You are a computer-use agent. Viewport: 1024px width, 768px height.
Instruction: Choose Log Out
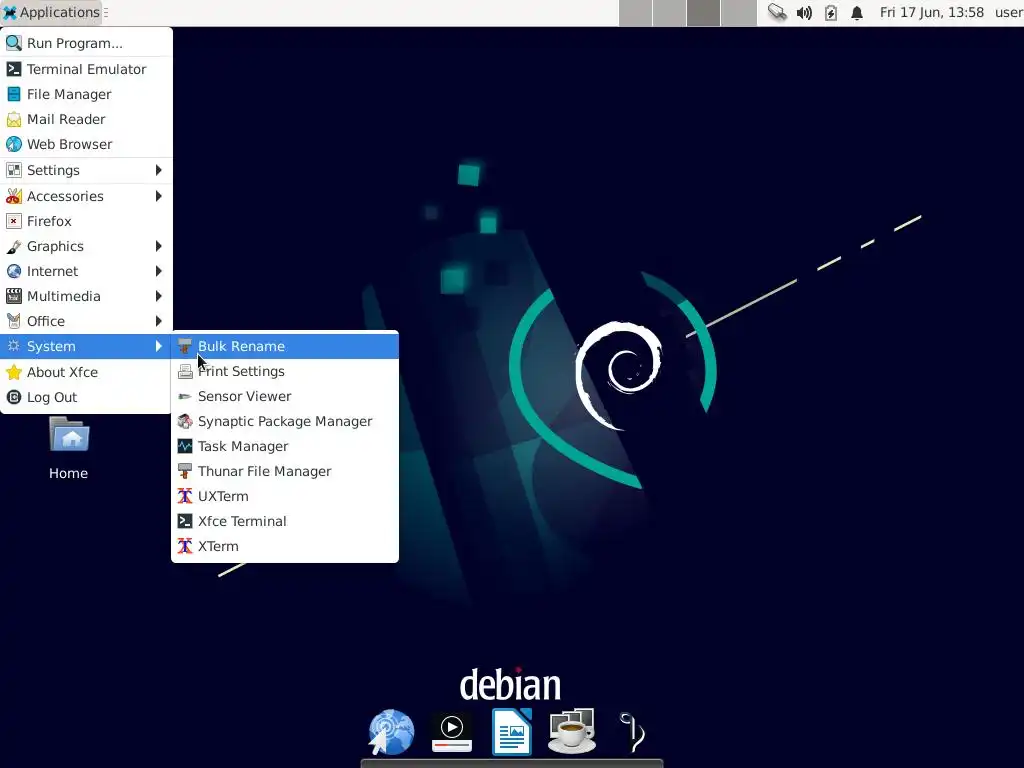click(86, 397)
